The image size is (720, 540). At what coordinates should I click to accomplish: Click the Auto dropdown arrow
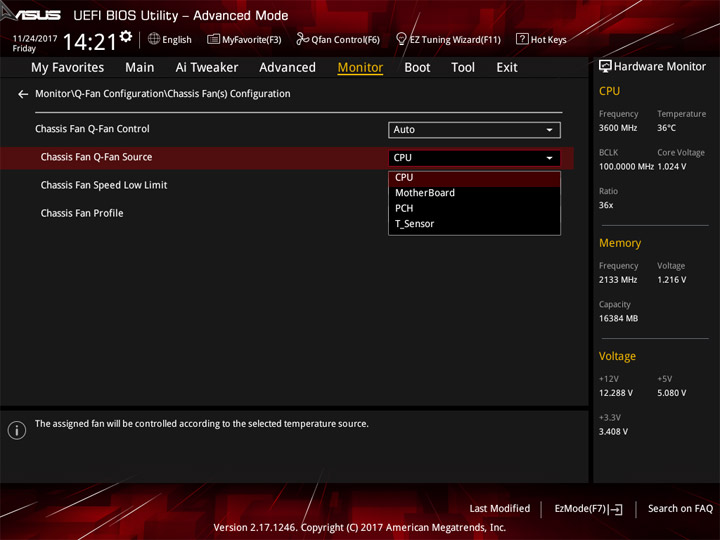549,130
